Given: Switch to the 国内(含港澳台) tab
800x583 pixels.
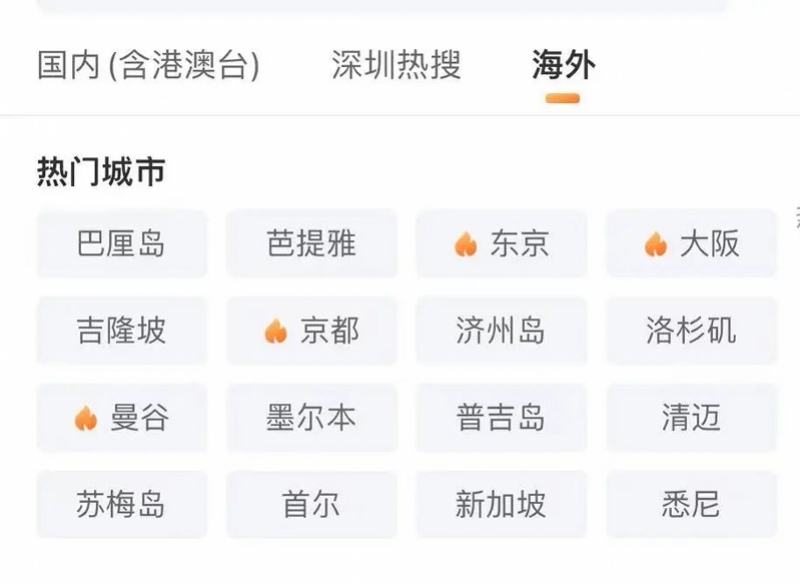Looking at the screenshot, I should tap(148, 65).
